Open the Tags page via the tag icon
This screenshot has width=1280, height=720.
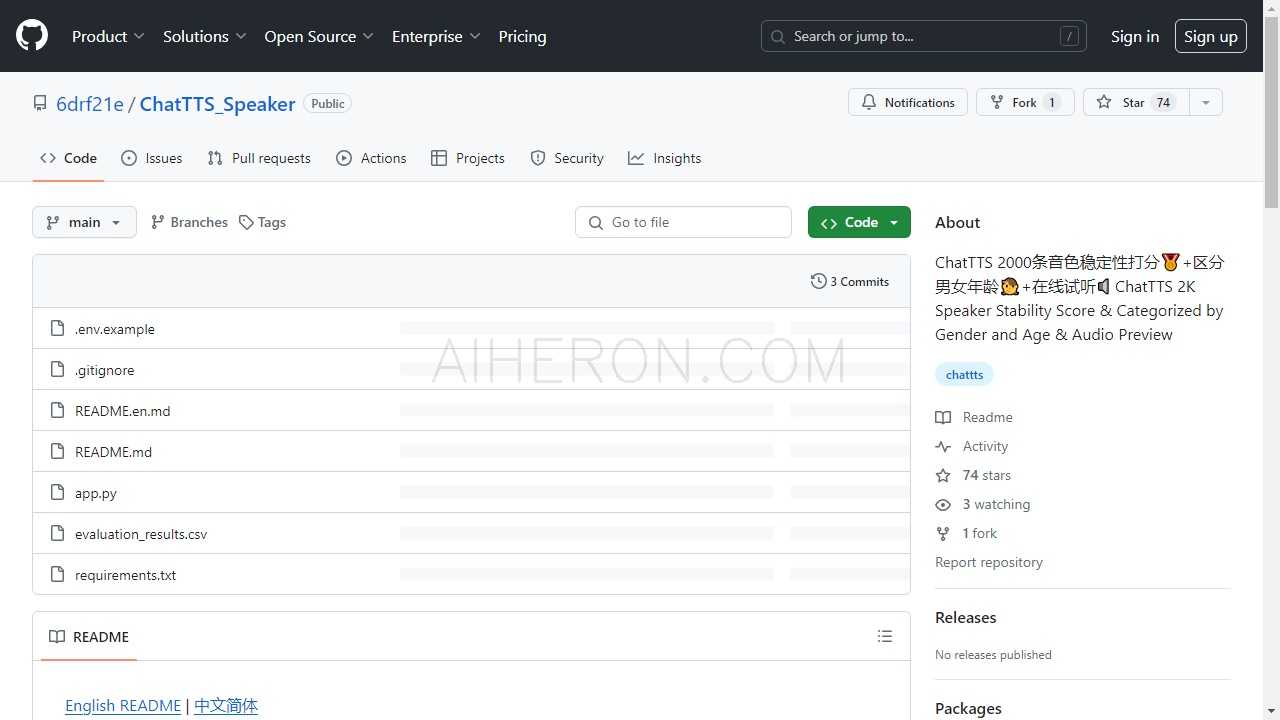tap(246, 223)
